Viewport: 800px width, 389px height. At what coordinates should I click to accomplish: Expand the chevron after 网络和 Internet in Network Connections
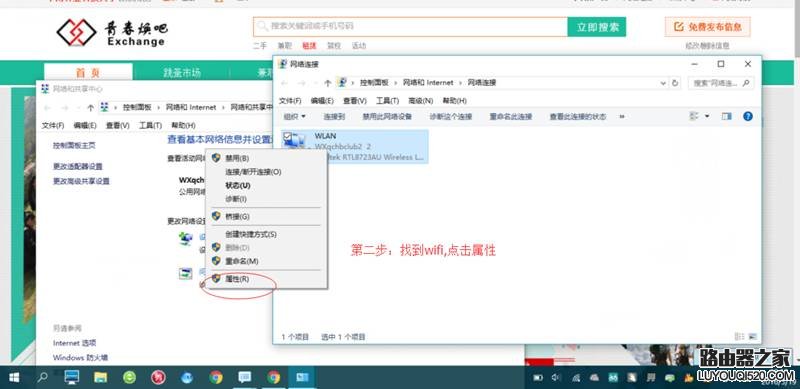pyautogui.click(x=461, y=83)
